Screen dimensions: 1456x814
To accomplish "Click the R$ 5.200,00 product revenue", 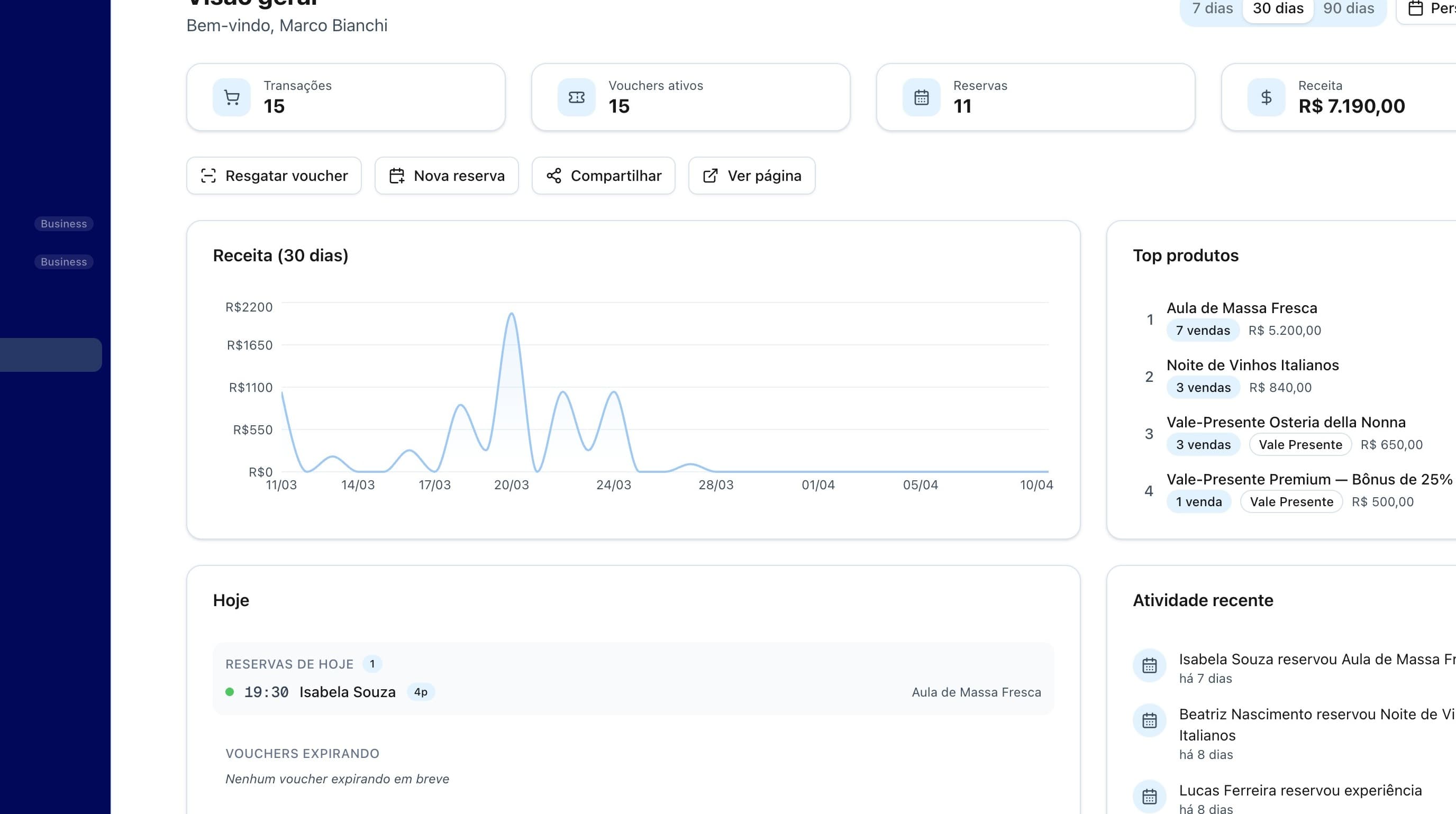I will (1285, 331).
